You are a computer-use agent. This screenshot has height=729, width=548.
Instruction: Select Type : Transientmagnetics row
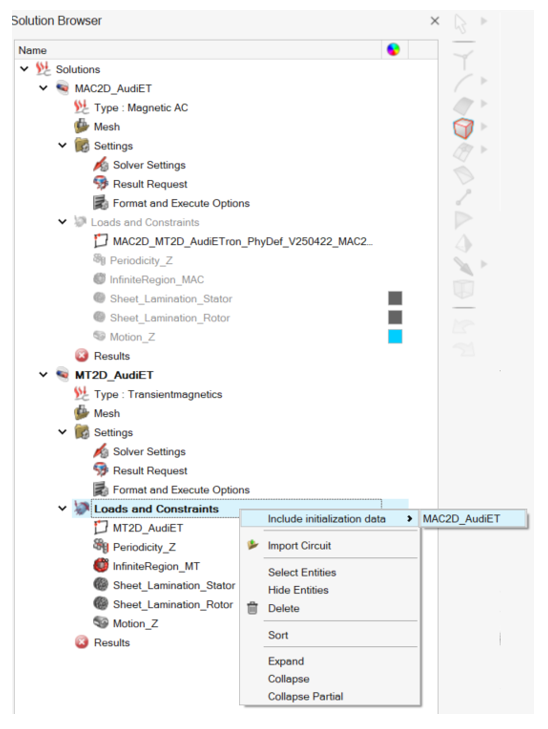[x=158, y=394]
